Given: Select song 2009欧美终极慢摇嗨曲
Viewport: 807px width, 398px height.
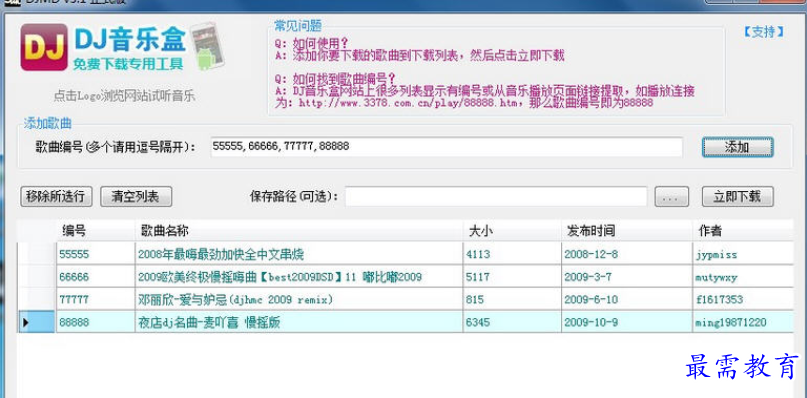Looking at the screenshot, I should pyautogui.click(x=299, y=276).
